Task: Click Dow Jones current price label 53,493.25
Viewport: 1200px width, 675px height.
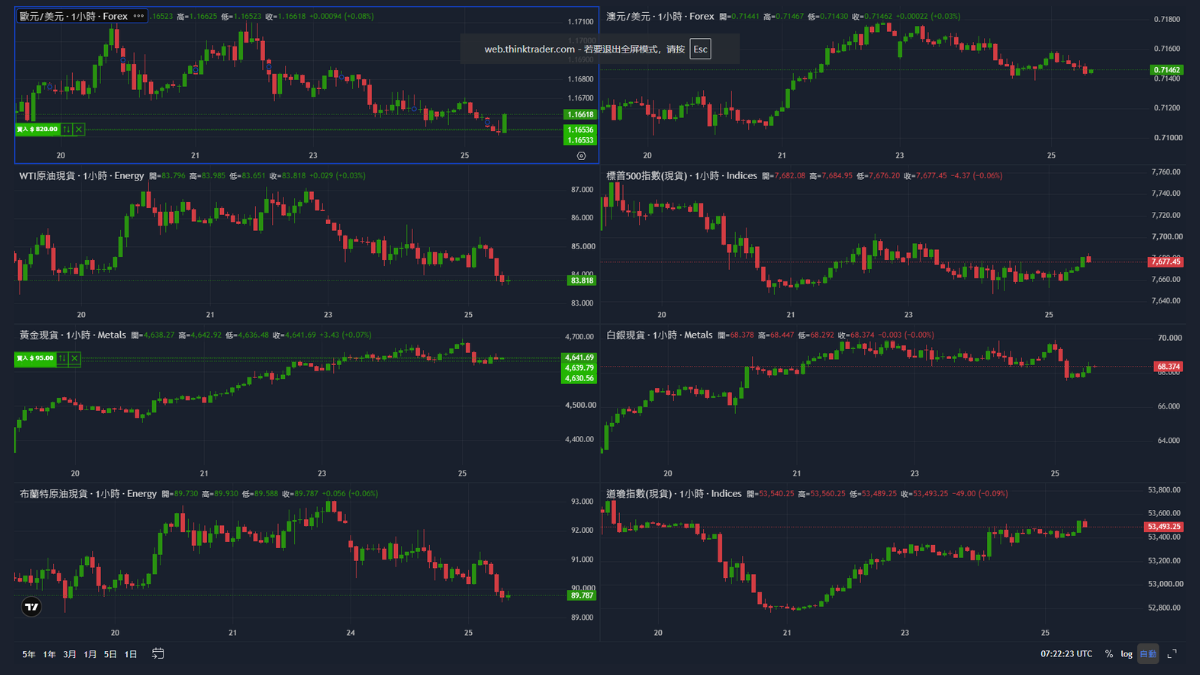Action: tap(1165, 527)
